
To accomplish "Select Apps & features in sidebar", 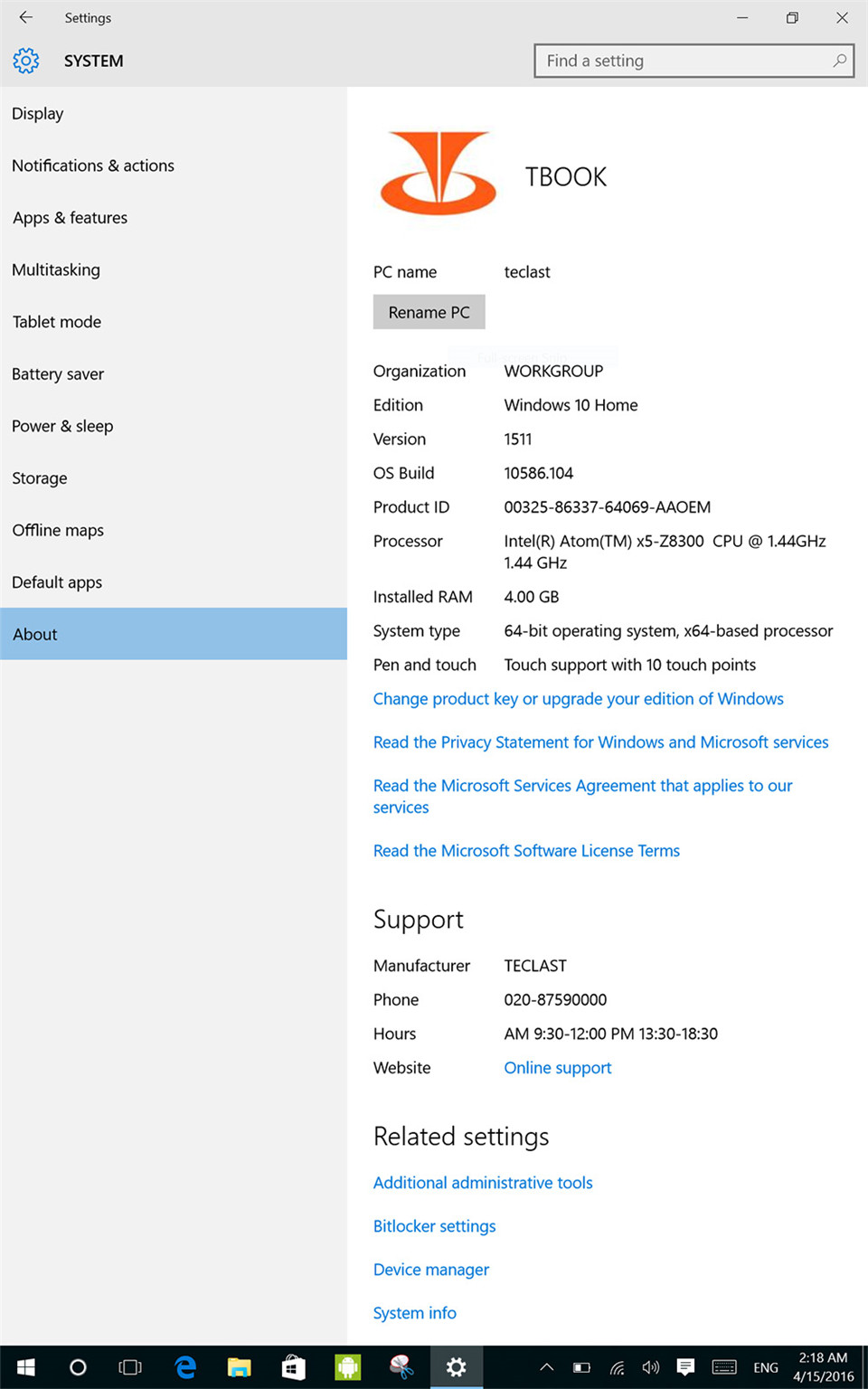I will tap(174, 218).
